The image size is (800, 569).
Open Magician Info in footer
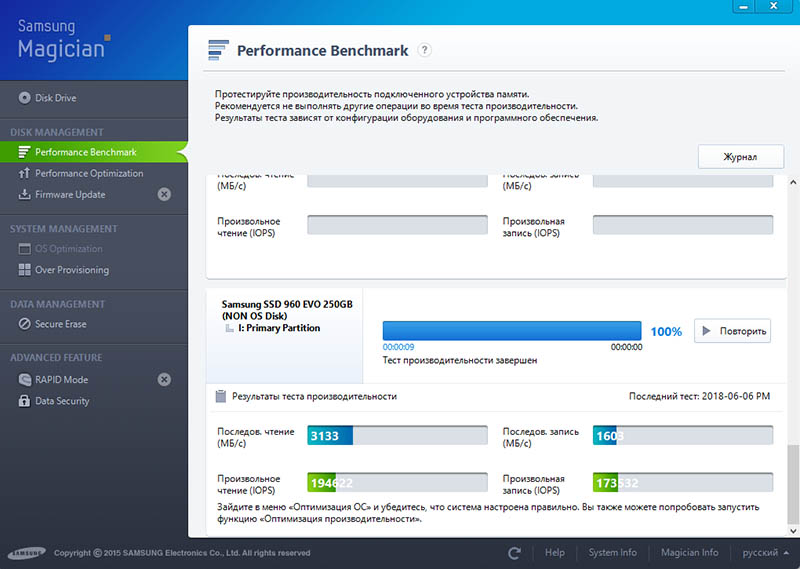pos(690,553)
